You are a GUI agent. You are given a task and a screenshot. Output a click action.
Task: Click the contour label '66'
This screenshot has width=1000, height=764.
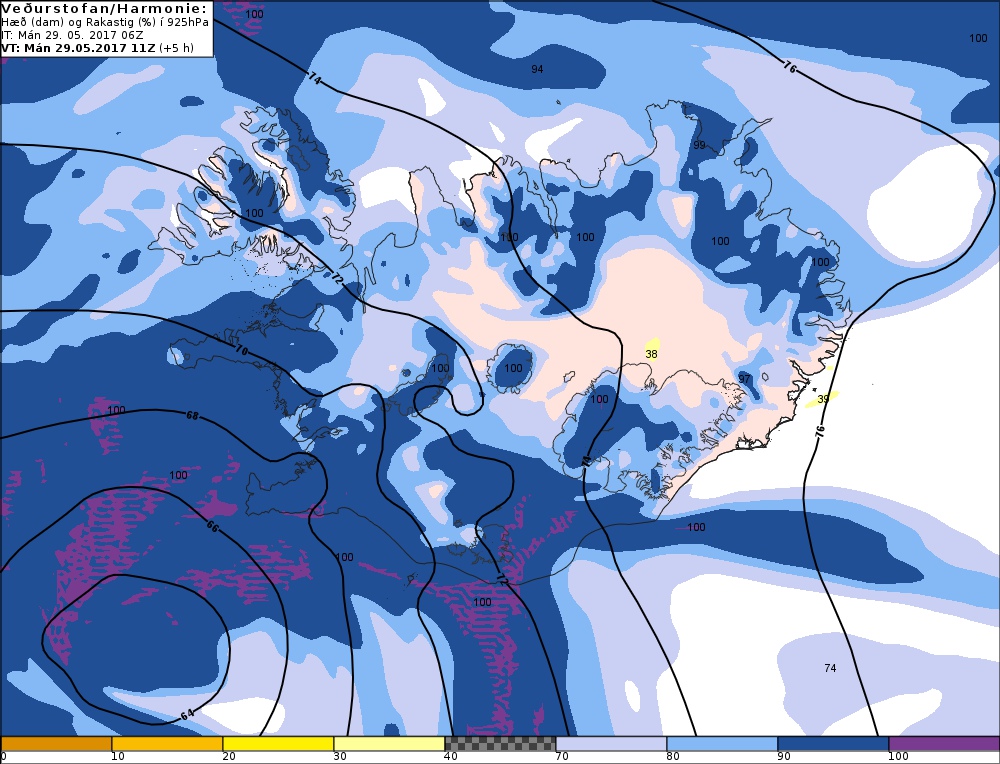pyautogui.click(x=212, y=527)
